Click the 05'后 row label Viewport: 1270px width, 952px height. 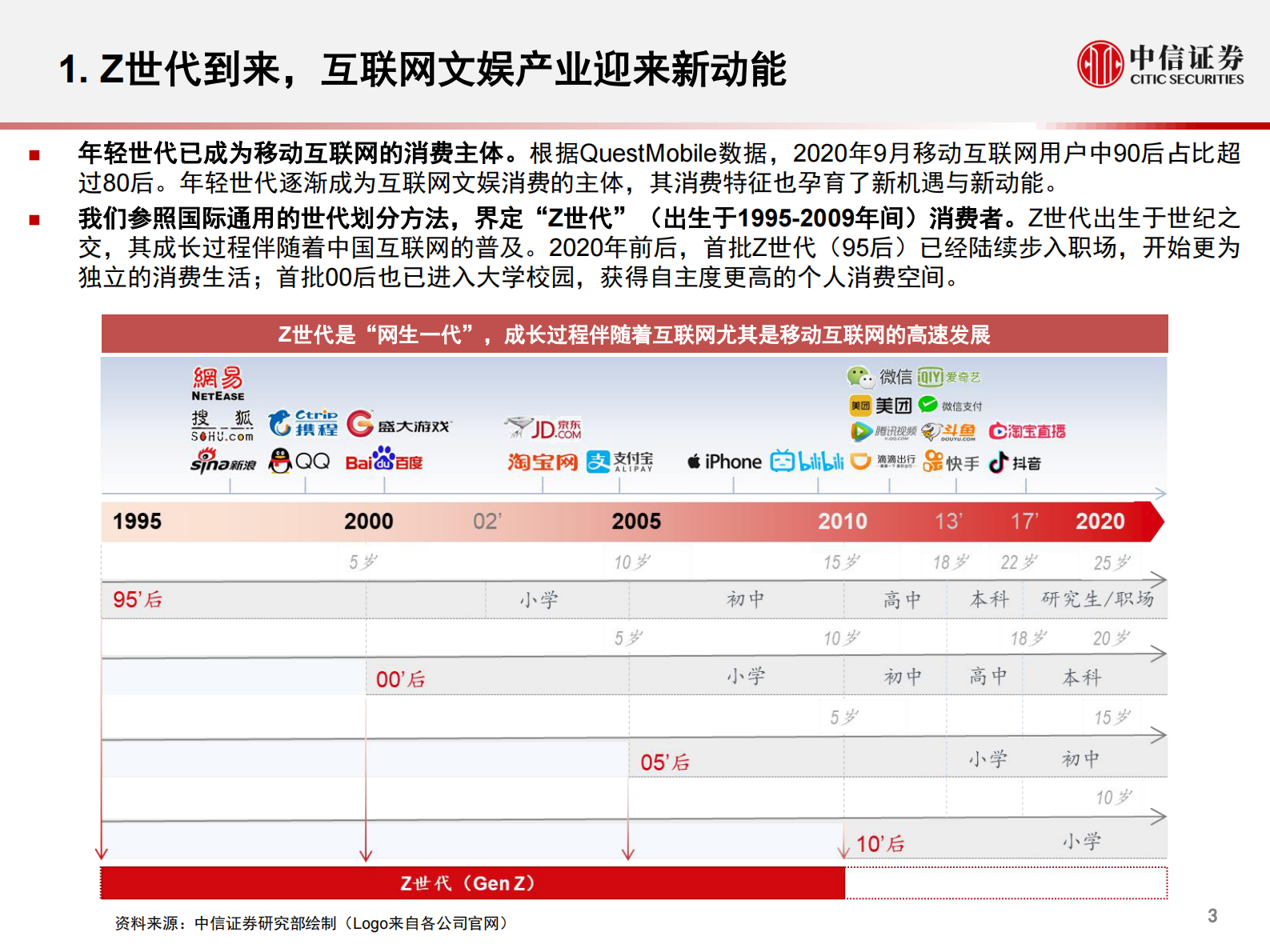coord(664,762)
